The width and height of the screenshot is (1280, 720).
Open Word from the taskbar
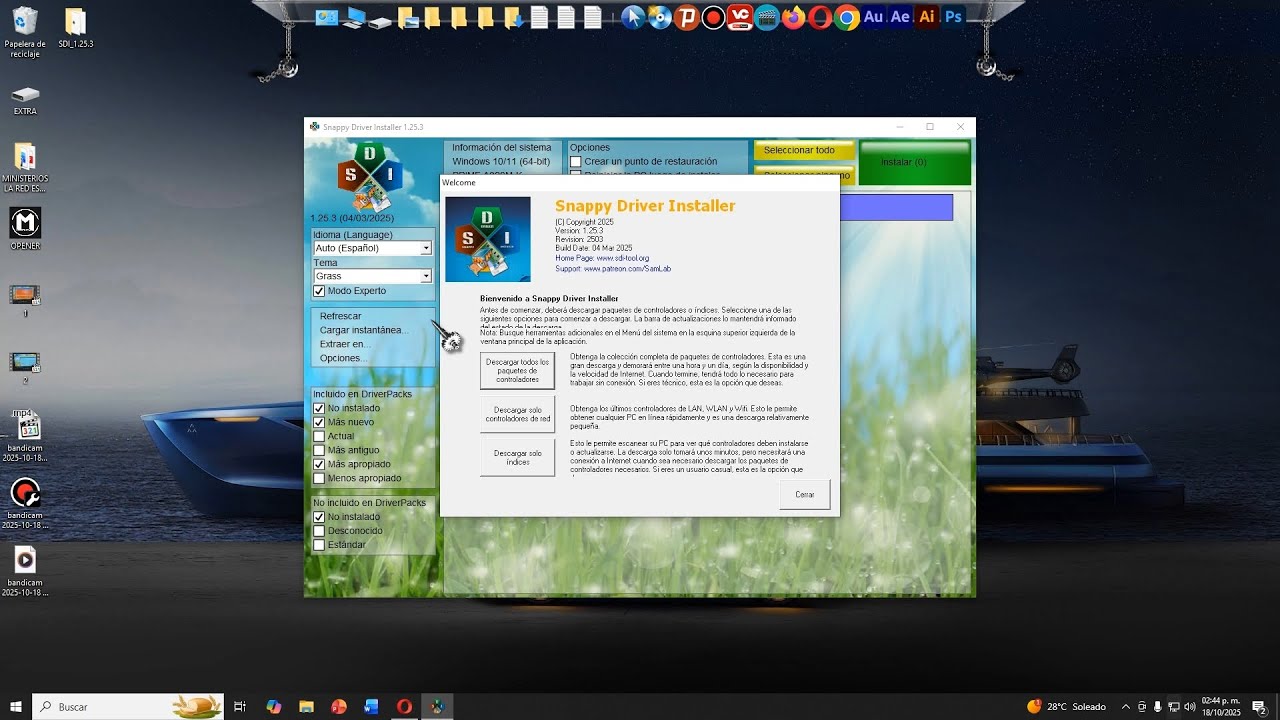point(372,706)
